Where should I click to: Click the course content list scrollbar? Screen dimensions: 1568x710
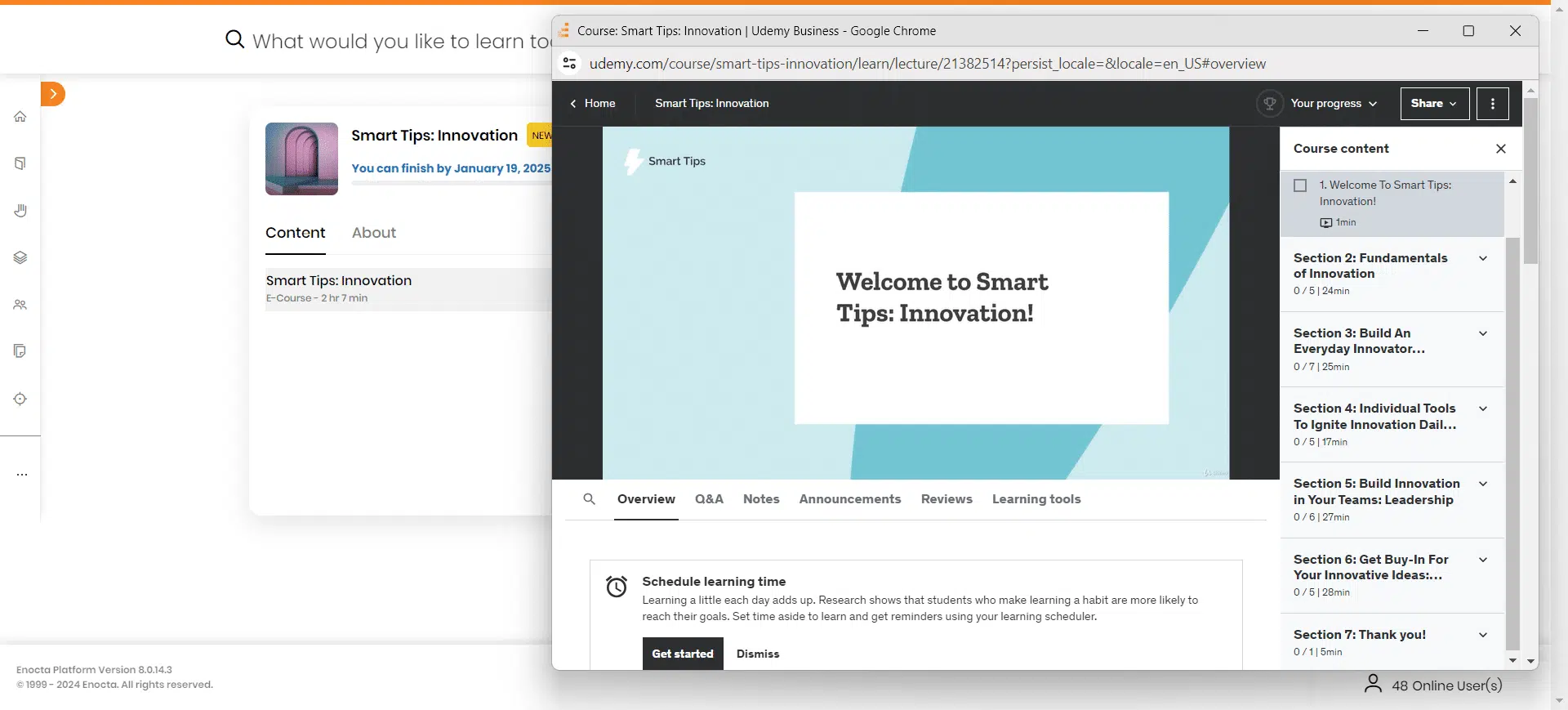[x=1512, y=443]
